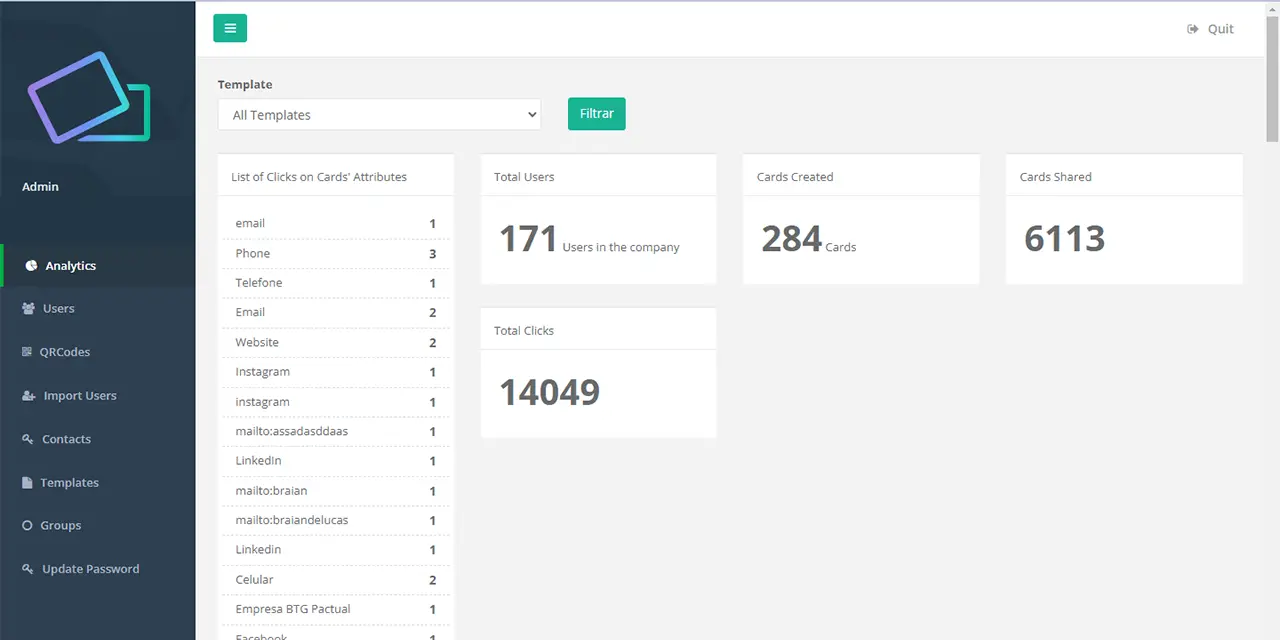This screenshot has width=1280, height=640.
Task: Select the Website row in clicks list
Action: point(335,343)
